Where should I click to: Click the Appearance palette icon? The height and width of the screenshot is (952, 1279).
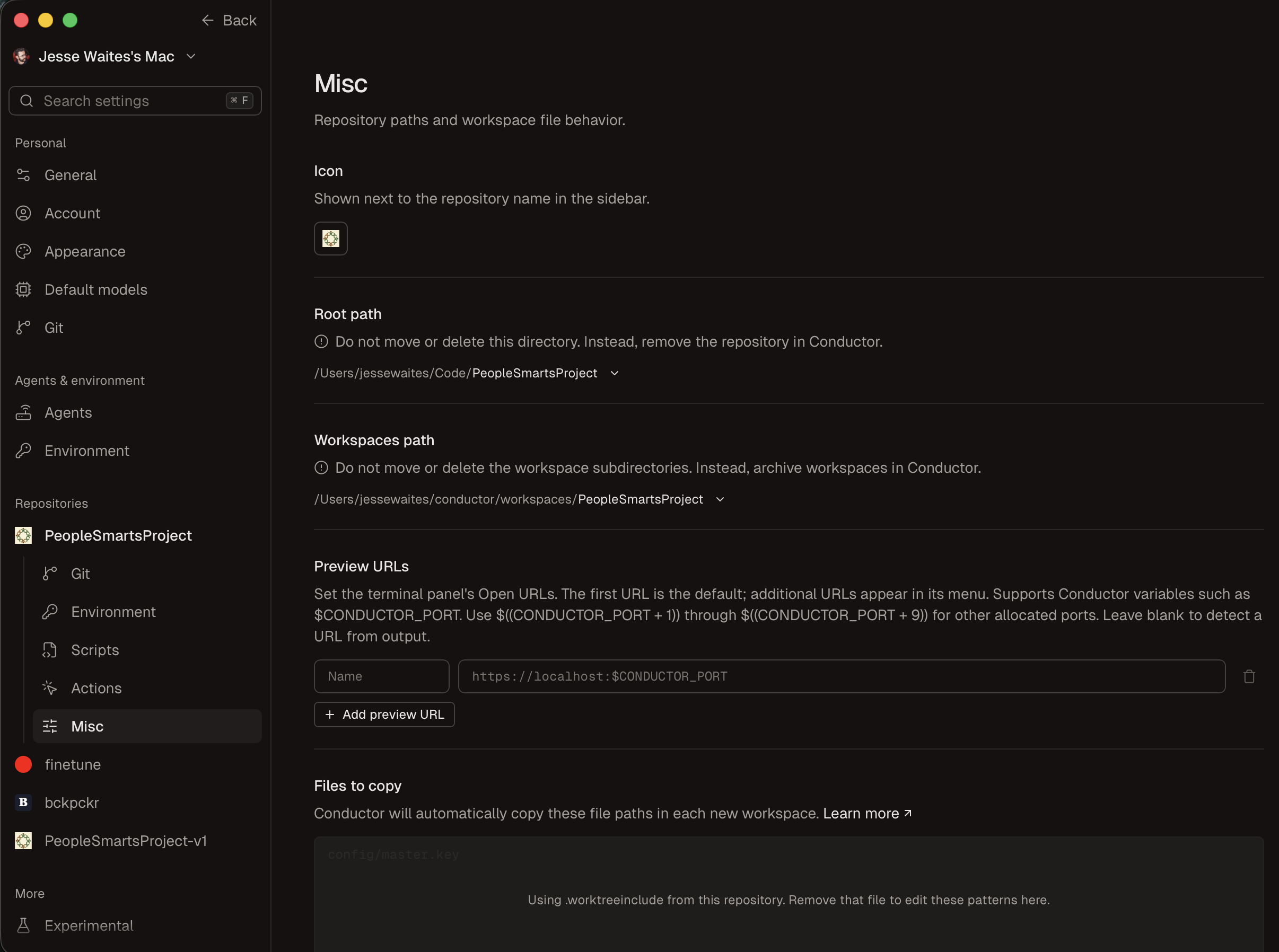(x=23, y=251)
